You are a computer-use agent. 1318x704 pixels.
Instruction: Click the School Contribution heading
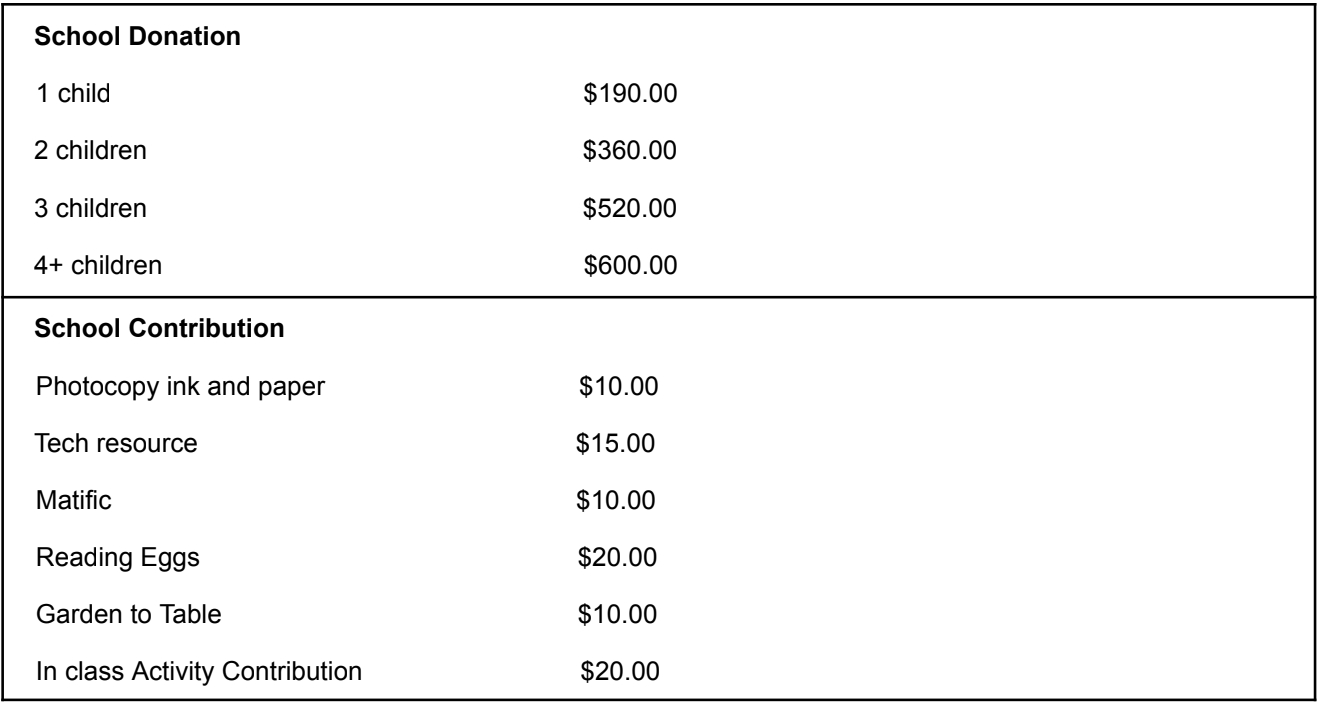pos(126,332)
